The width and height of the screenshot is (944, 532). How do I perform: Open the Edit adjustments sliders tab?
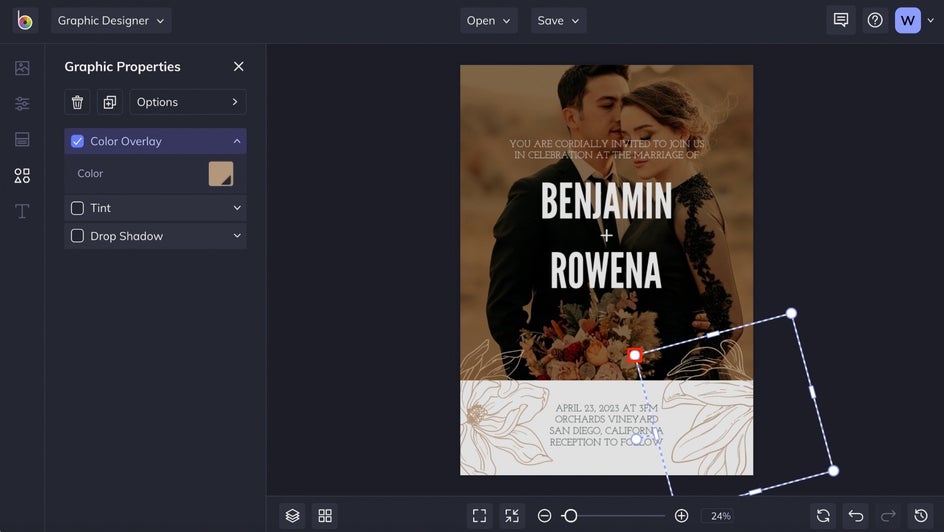pos(22,104)
